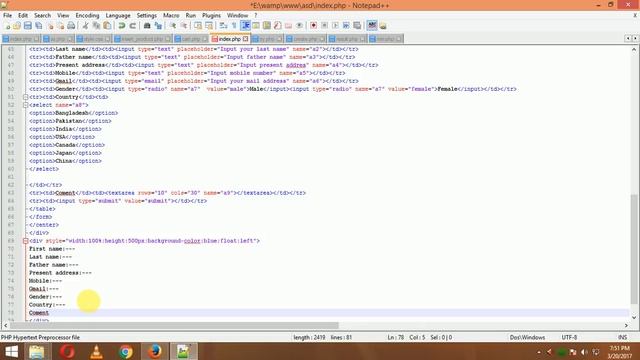
Task: Zoom out using the toolbar magnifier icon
Action: 184,26
